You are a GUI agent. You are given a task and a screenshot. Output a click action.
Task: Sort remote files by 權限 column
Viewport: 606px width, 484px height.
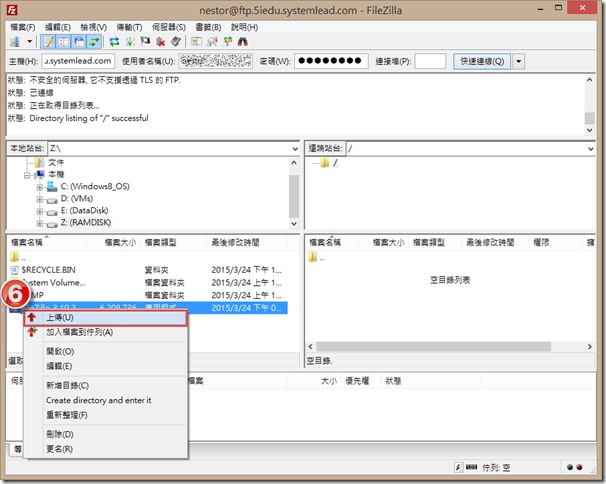[555, 242]
